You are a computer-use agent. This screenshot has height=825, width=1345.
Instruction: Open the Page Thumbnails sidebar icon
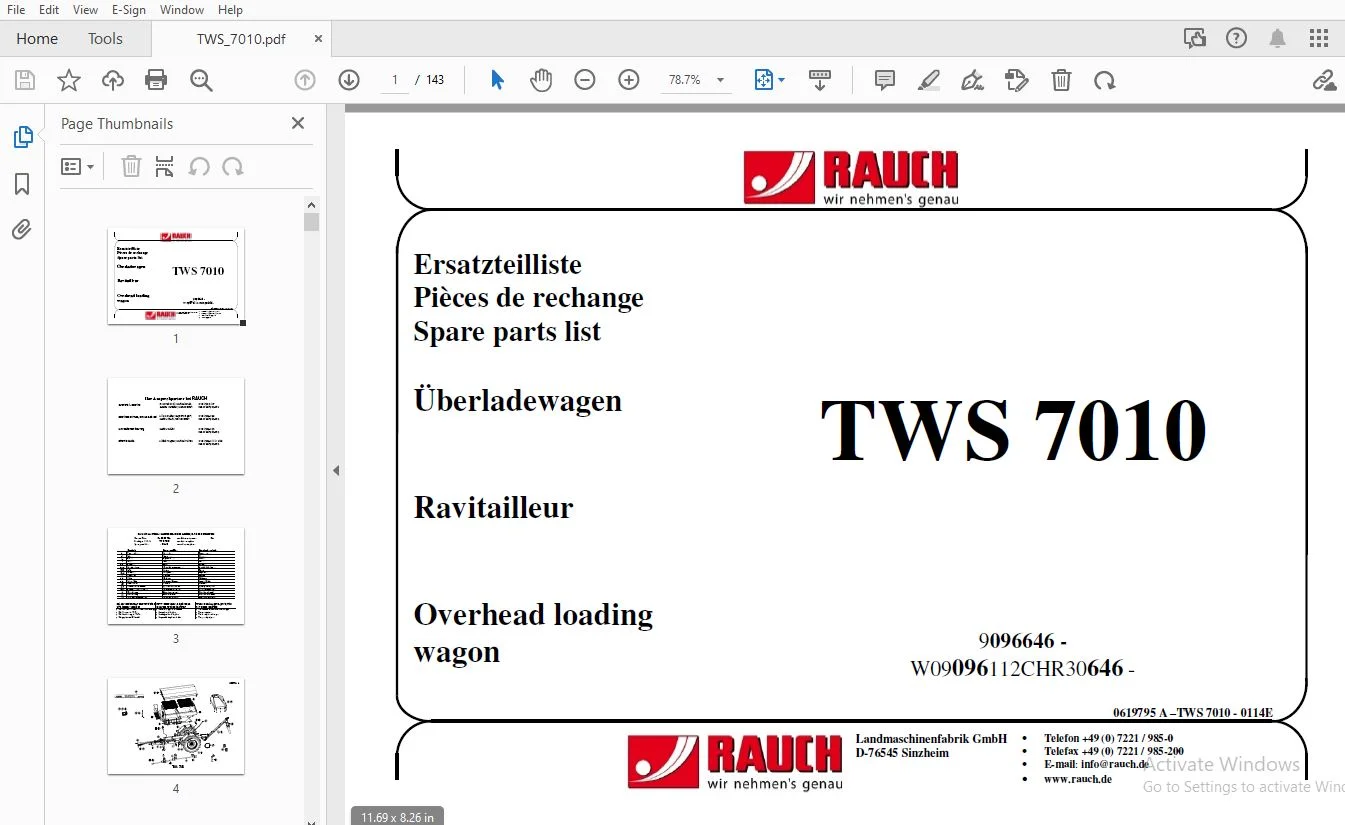tap(23, 137)
